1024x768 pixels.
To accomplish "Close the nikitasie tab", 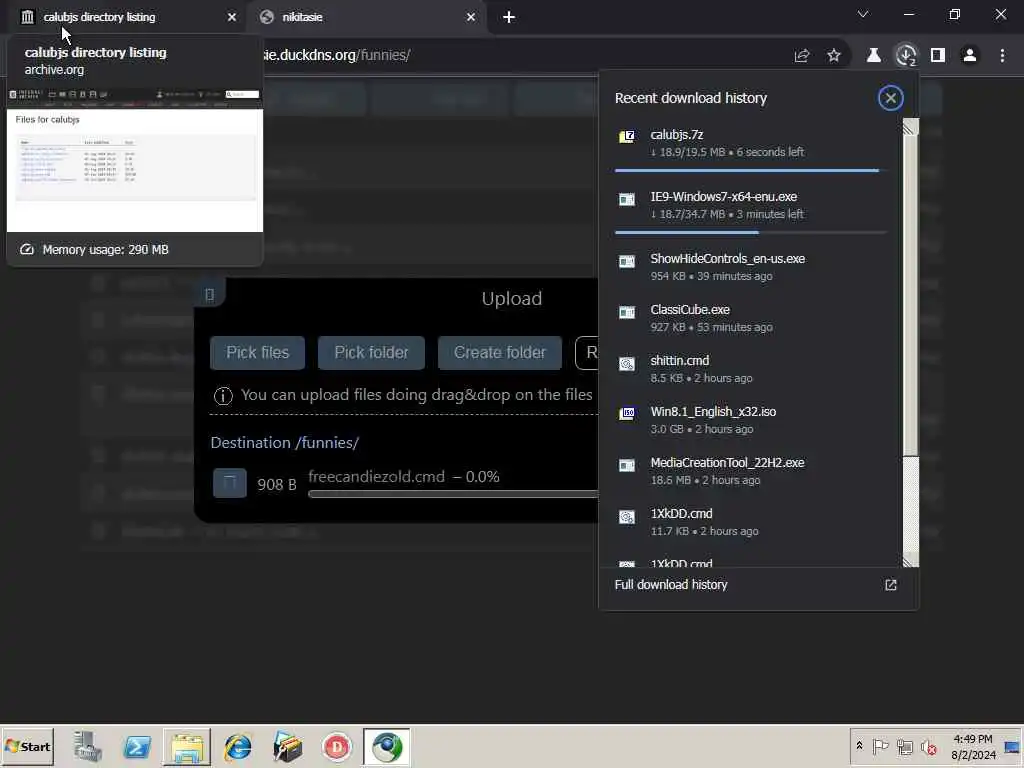I will pos(471,17).
